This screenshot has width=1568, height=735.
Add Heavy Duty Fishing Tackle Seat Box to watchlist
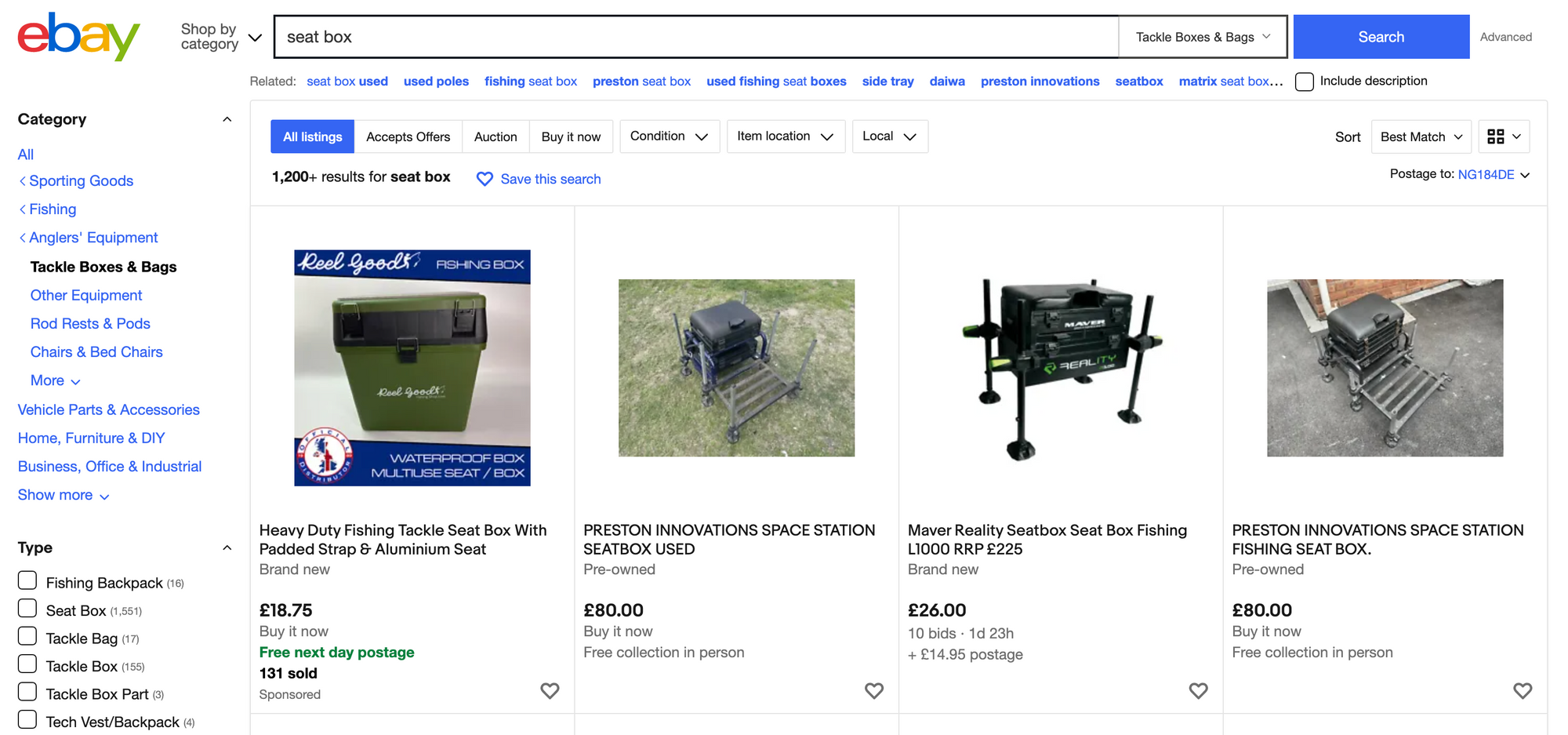coord(550,691)
